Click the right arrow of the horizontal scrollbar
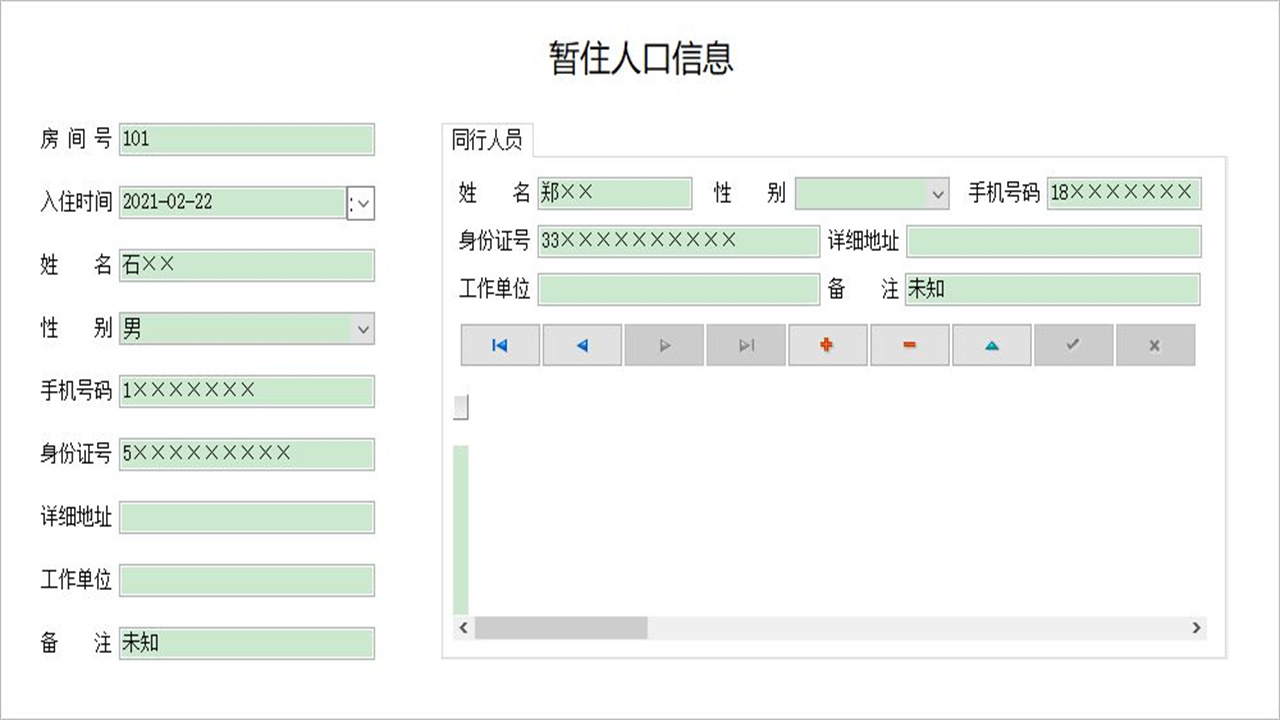 [1195, 628]
